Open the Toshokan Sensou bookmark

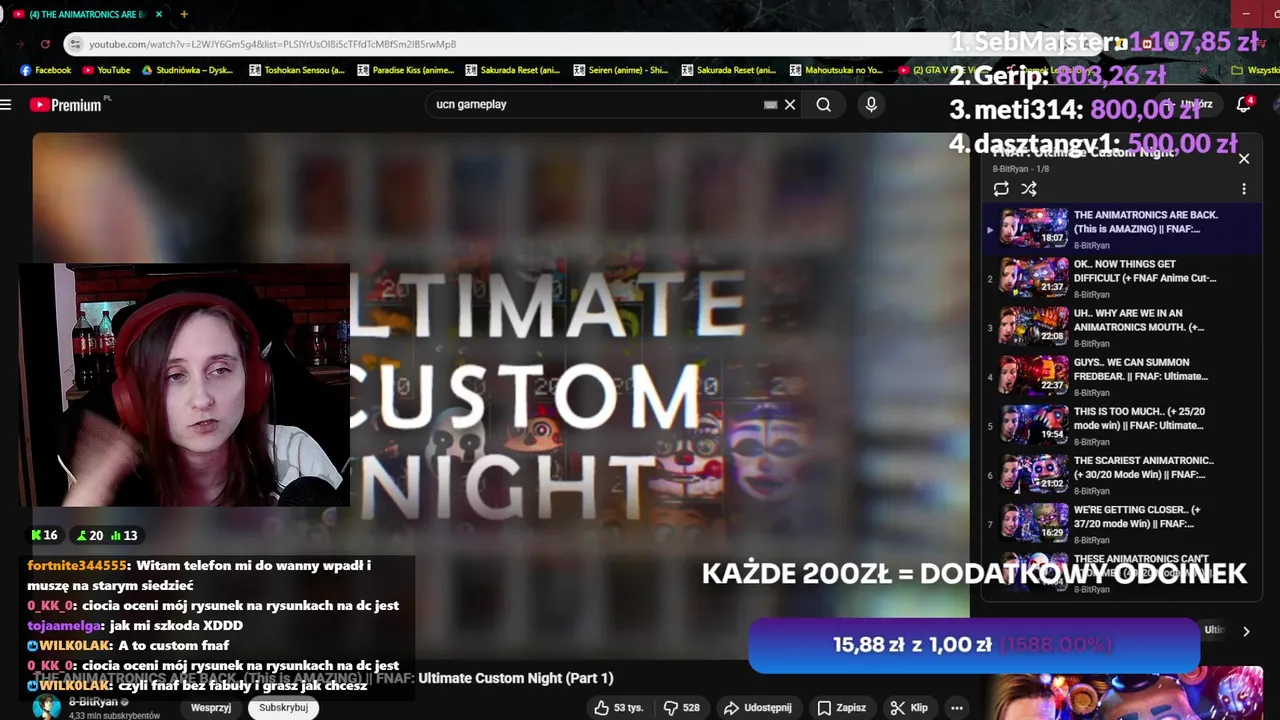point(297,70)
